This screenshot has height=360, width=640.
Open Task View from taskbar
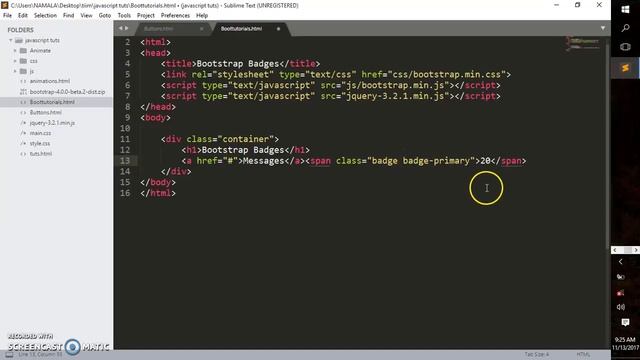coord(625,47)
